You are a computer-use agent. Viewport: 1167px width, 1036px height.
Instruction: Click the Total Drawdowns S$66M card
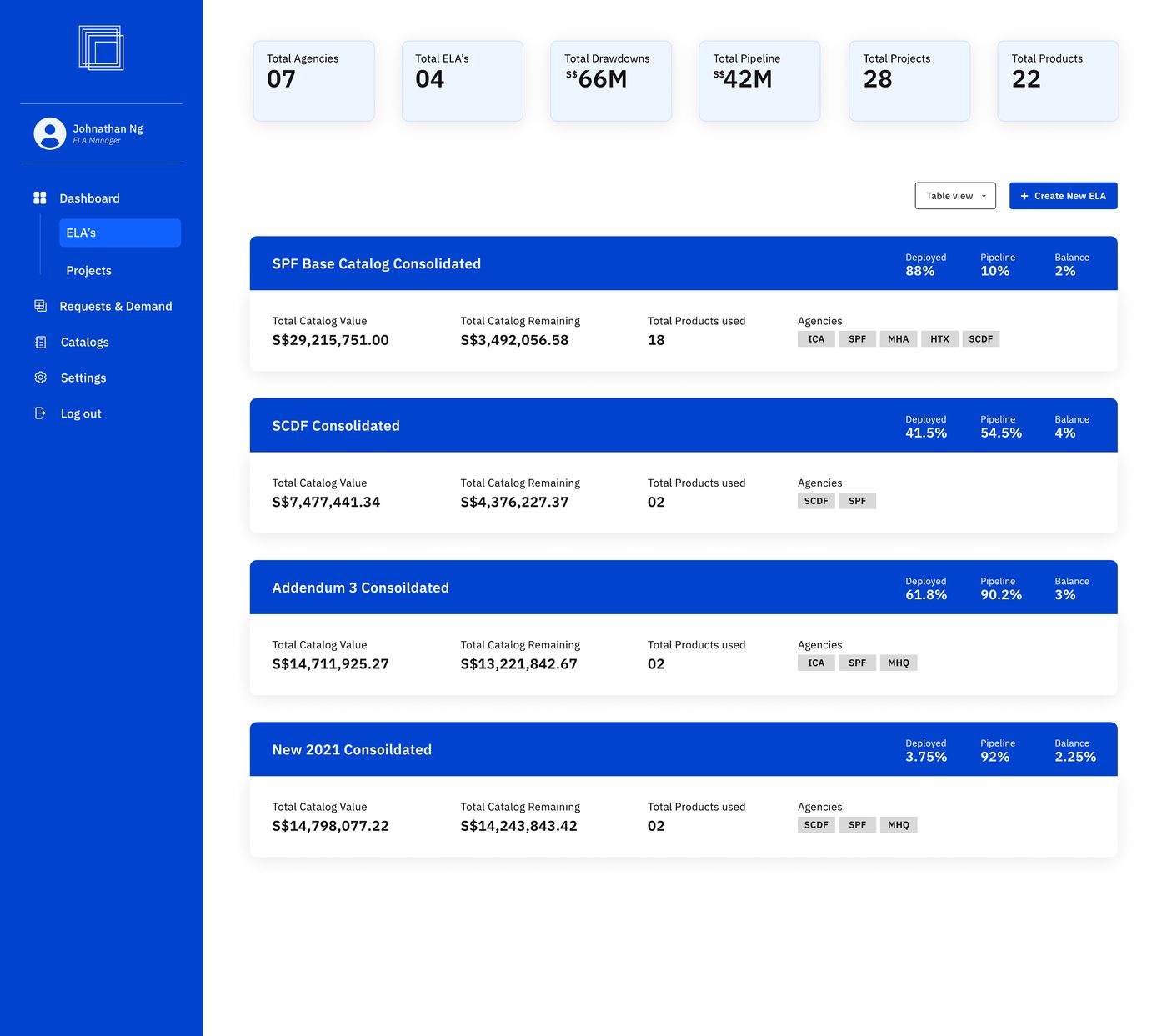(611, 81)
